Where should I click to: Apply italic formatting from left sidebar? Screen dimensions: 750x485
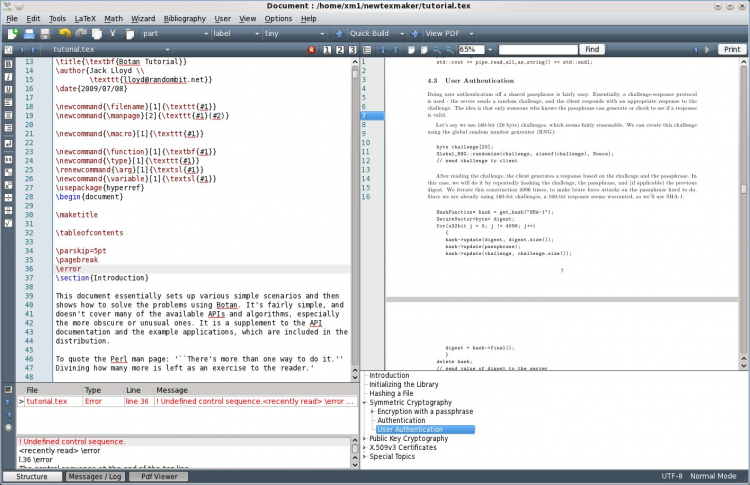pyautogui.click(x=8, y=76)
